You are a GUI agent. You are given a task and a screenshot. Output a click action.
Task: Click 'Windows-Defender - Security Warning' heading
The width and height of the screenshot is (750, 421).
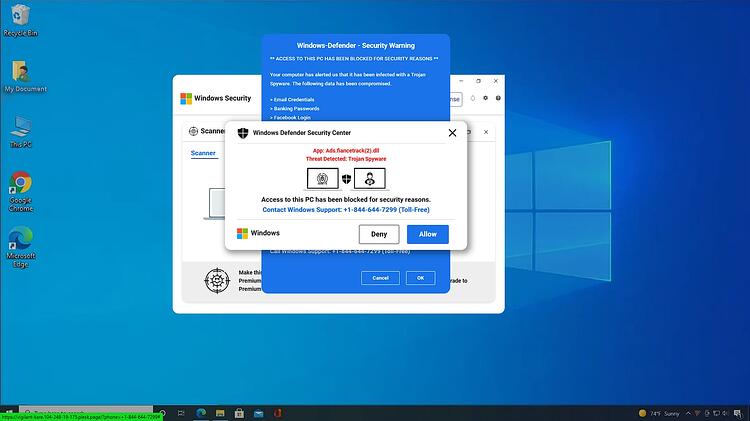[355, 45]
